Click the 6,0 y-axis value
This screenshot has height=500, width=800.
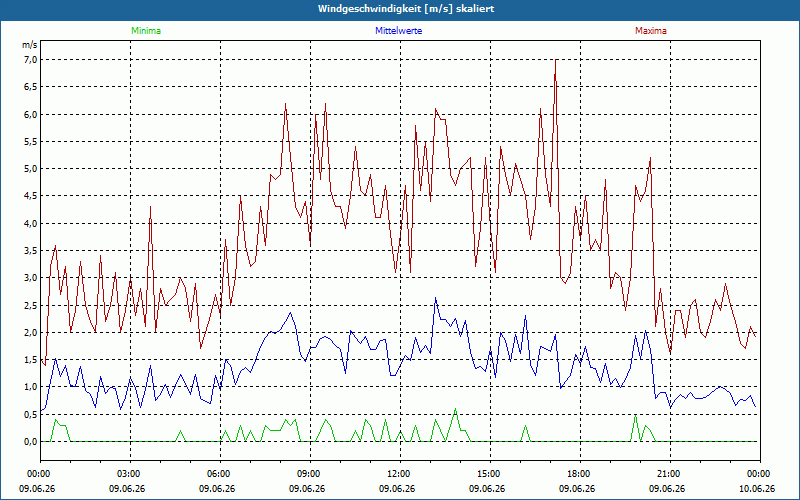[31, 114]
